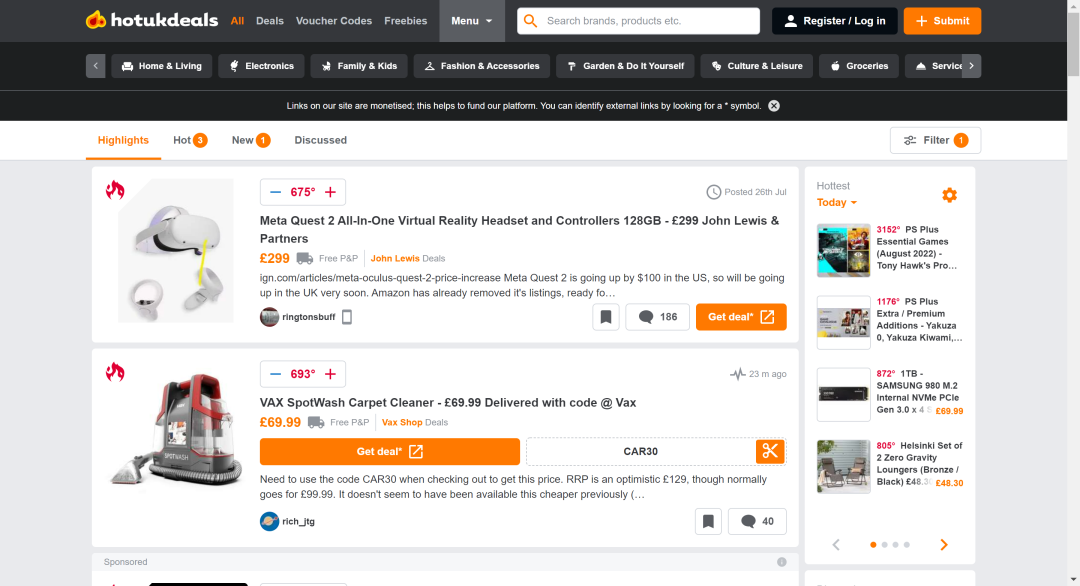Open Meta Quest 2 deal title
The height and width of the screenshot is (586, 1080).
tap(519, 229)
